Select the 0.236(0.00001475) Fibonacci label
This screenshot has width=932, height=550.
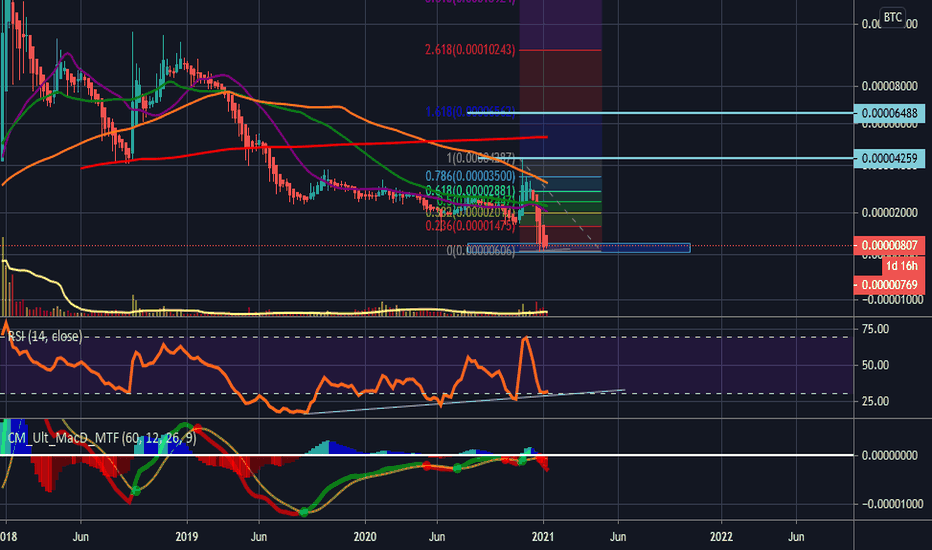click(x=470, y=226)
